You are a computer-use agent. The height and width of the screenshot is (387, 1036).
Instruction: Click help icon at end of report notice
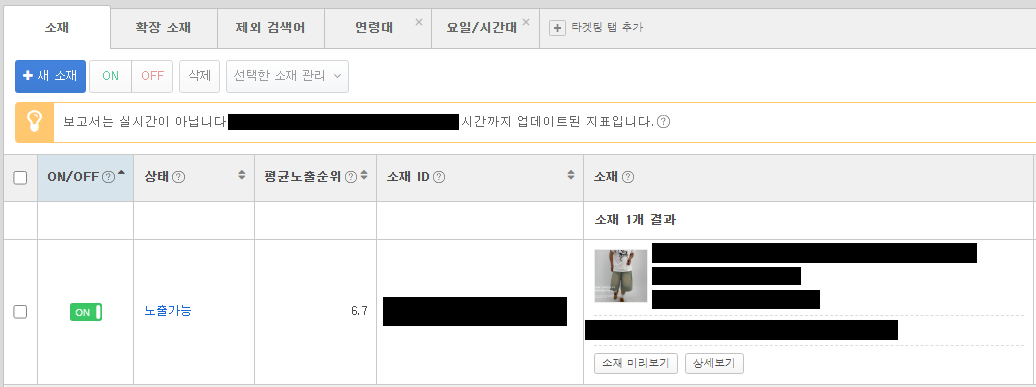[663, 122]
